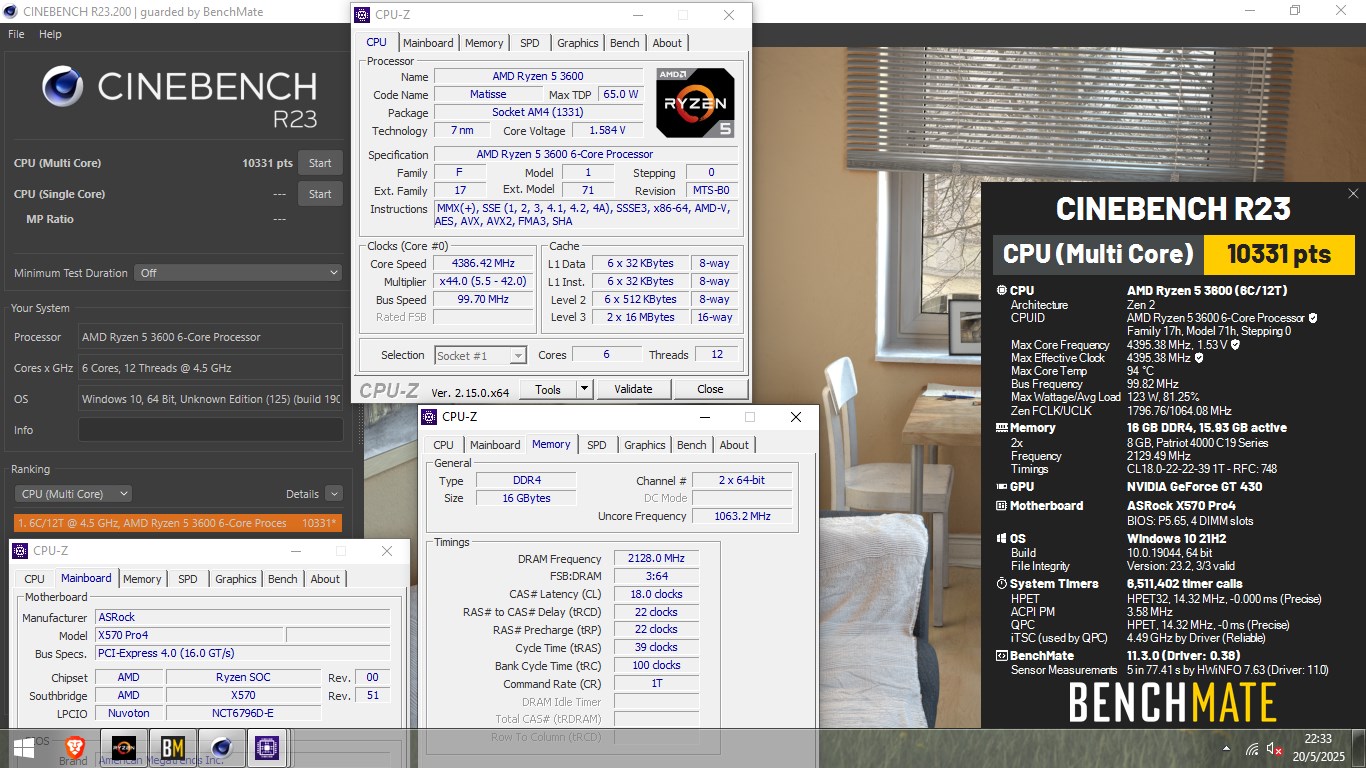Screen dimensions: 1366x768
Task: Click the LPCIO value NCT6796D-E
Action: [243, 713]
